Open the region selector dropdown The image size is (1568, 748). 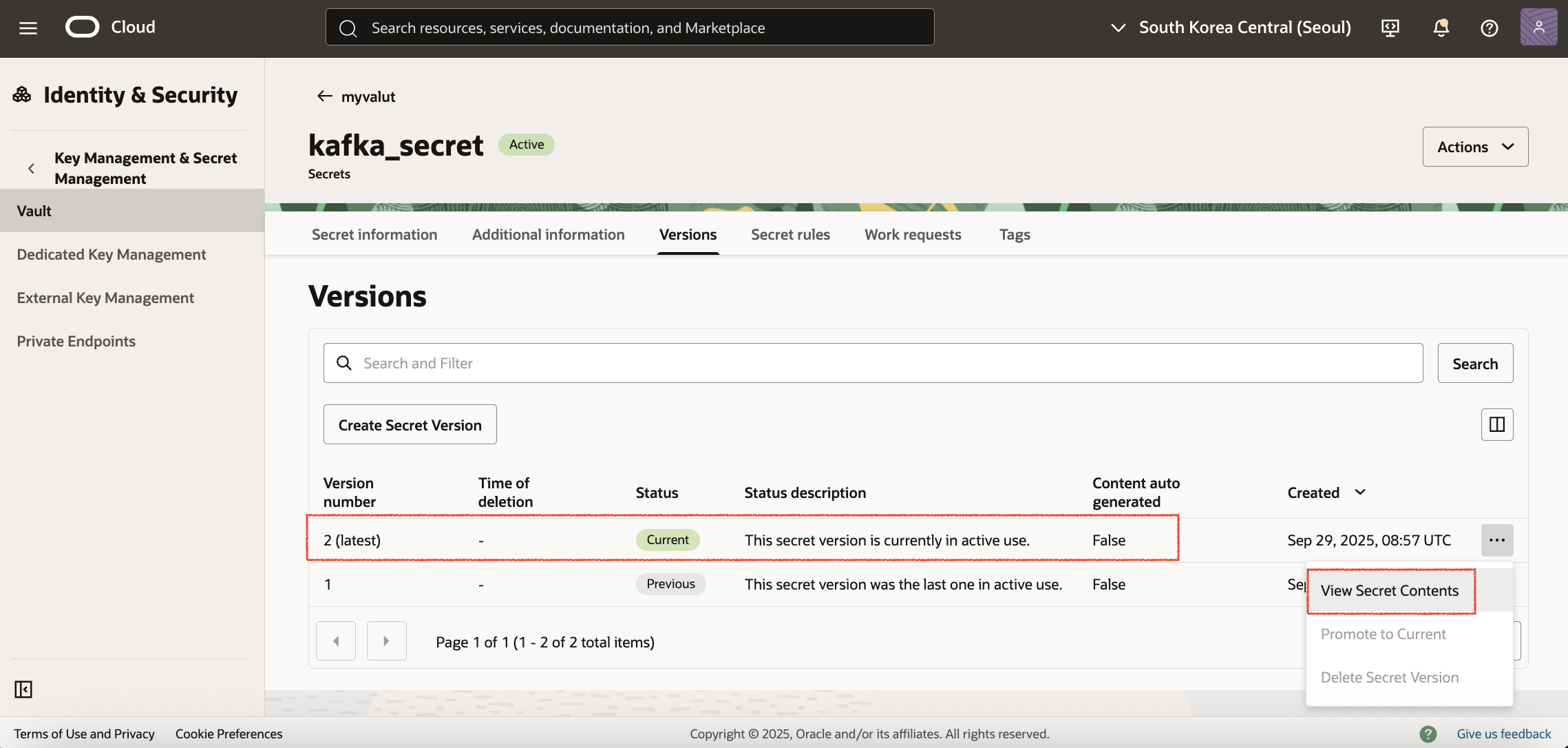click(1231, 28)
